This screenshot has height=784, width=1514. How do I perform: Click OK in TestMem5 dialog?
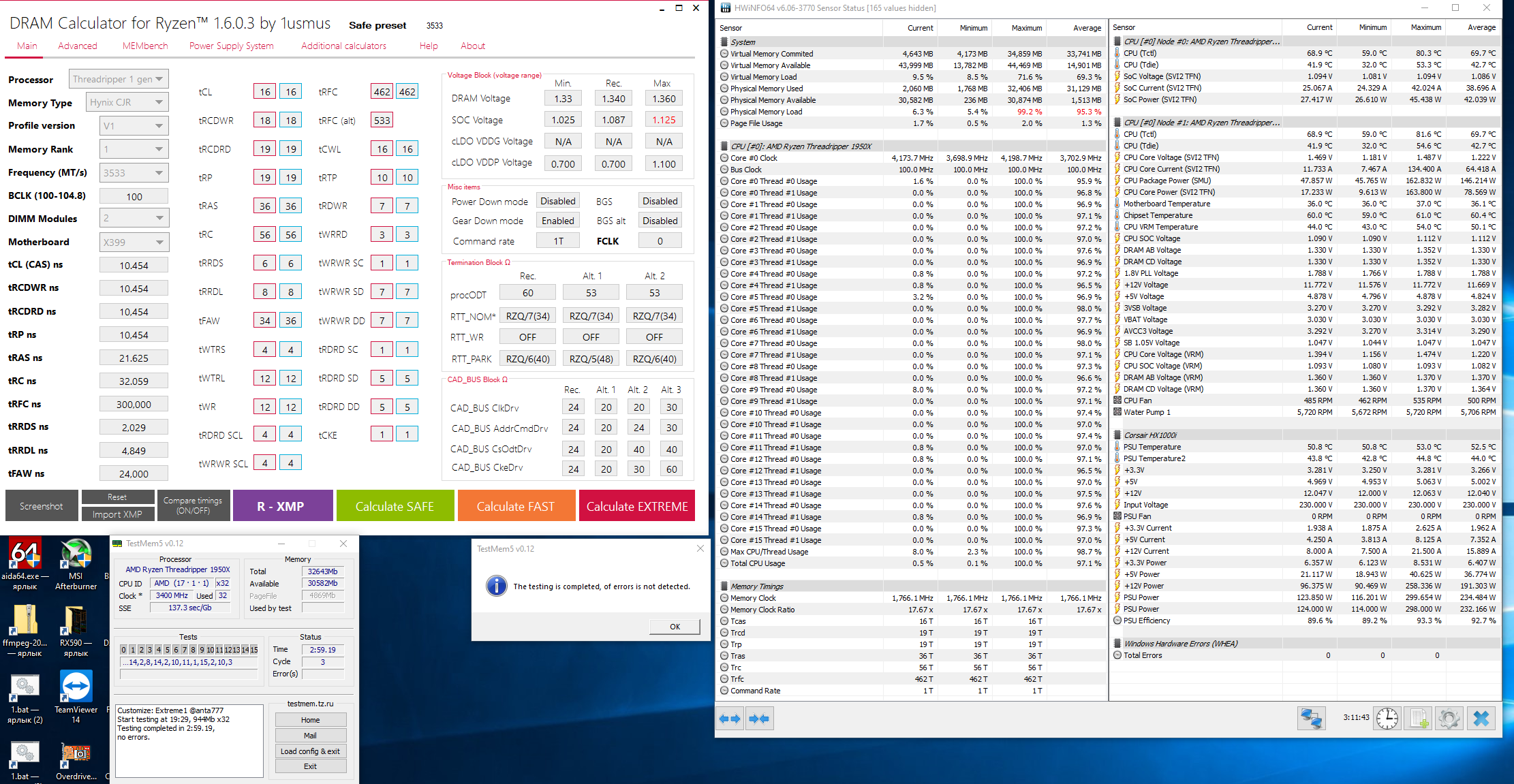click(x=674, y=627)
